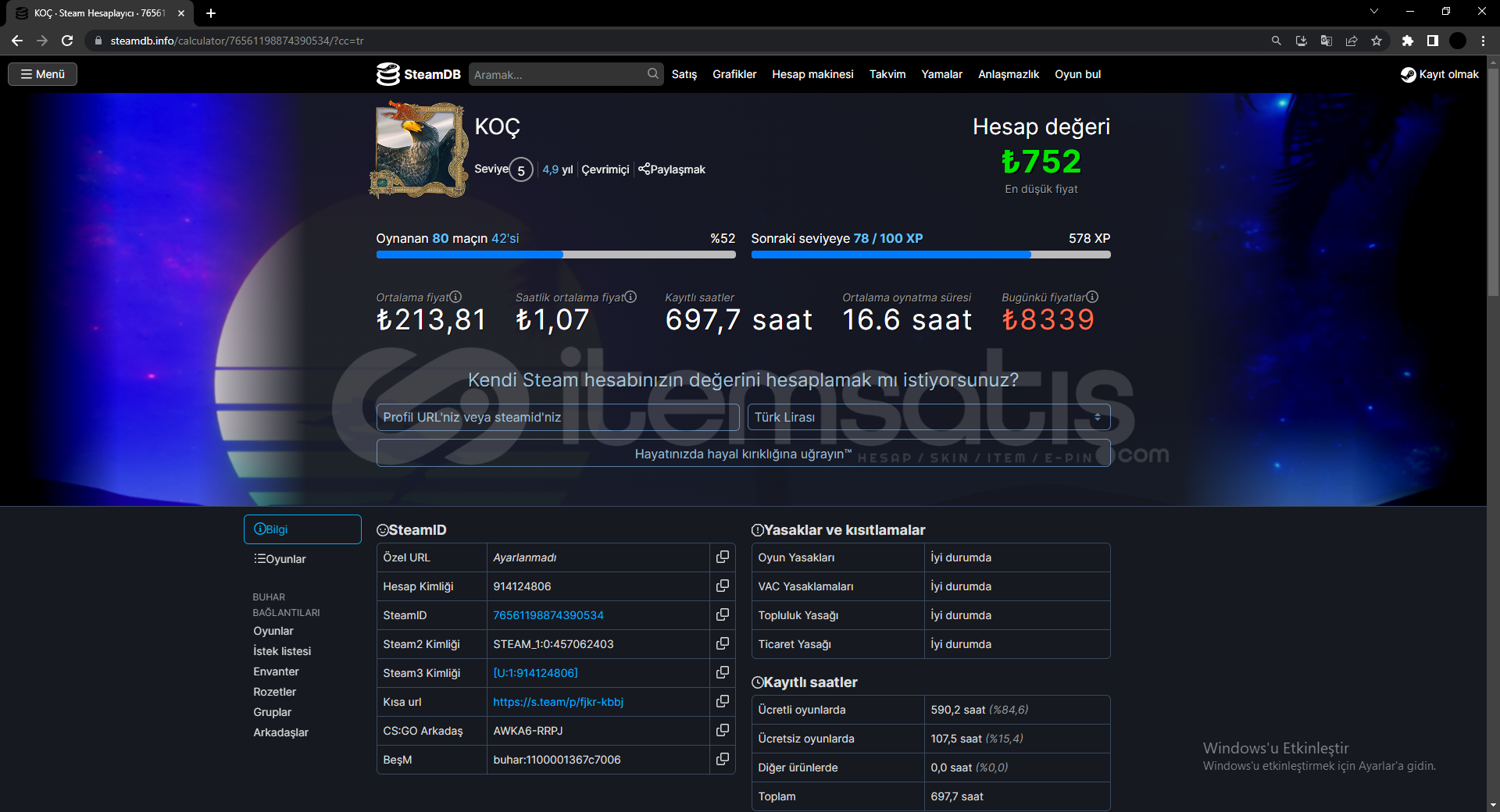Open the Türk Lirası currency dropdown

click(929, 417)
